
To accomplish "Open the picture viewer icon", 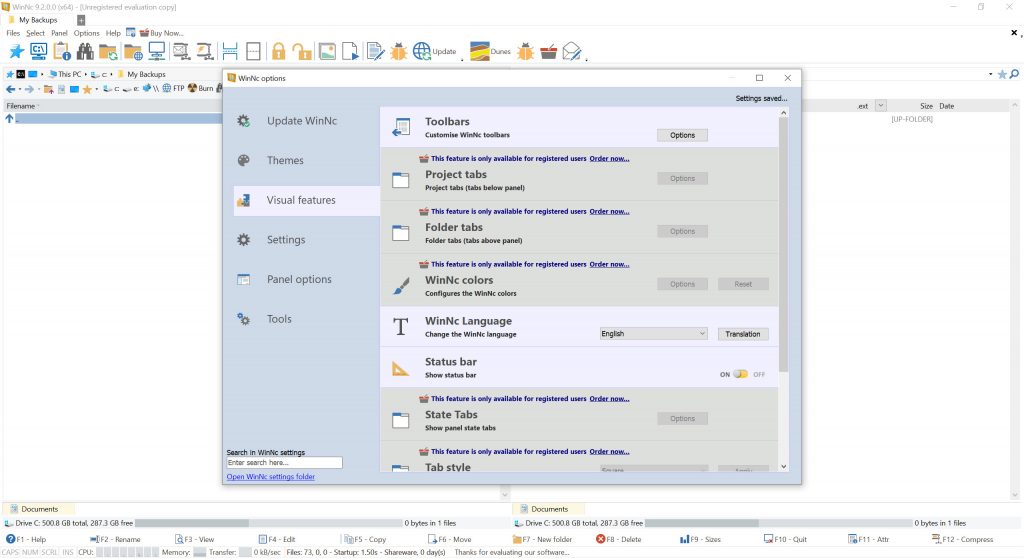I will pyautogui.click(x=327, y=51).
